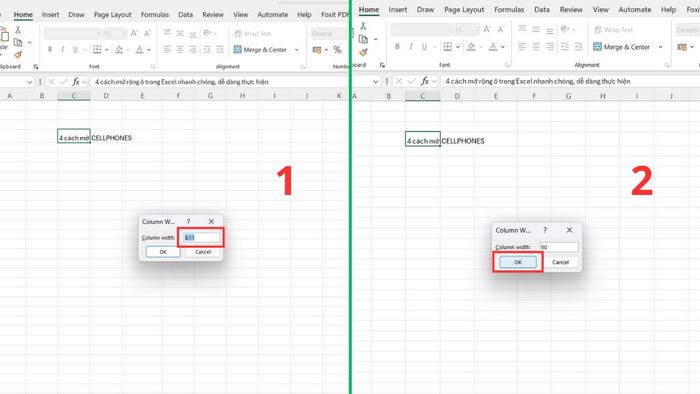Screen dimensions: 700x394
Task: Open Merge & Center dropdown arrow, left window
Action: point(296,50)
